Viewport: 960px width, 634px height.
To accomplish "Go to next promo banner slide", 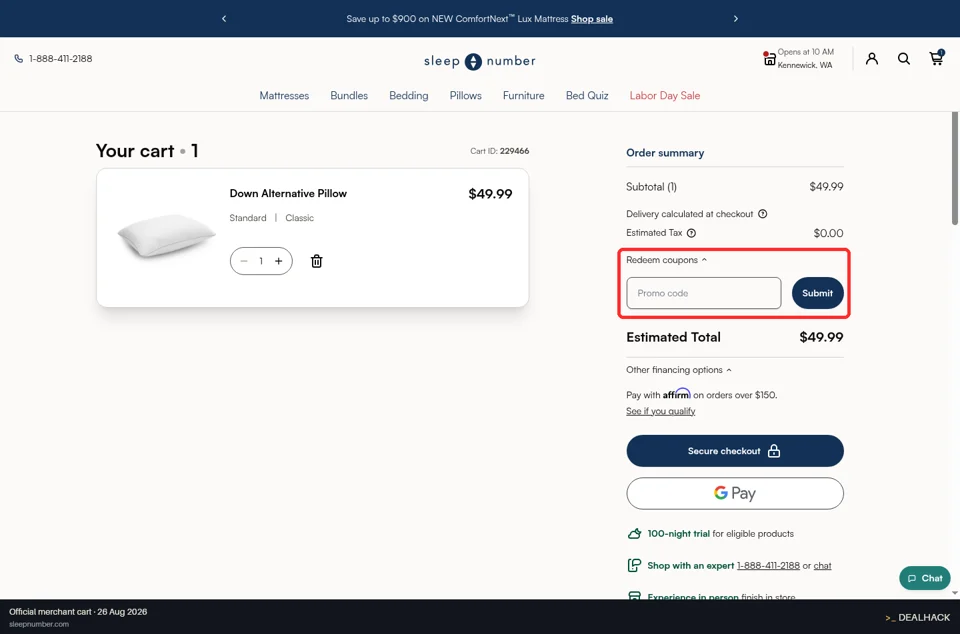I will (735, 19).
